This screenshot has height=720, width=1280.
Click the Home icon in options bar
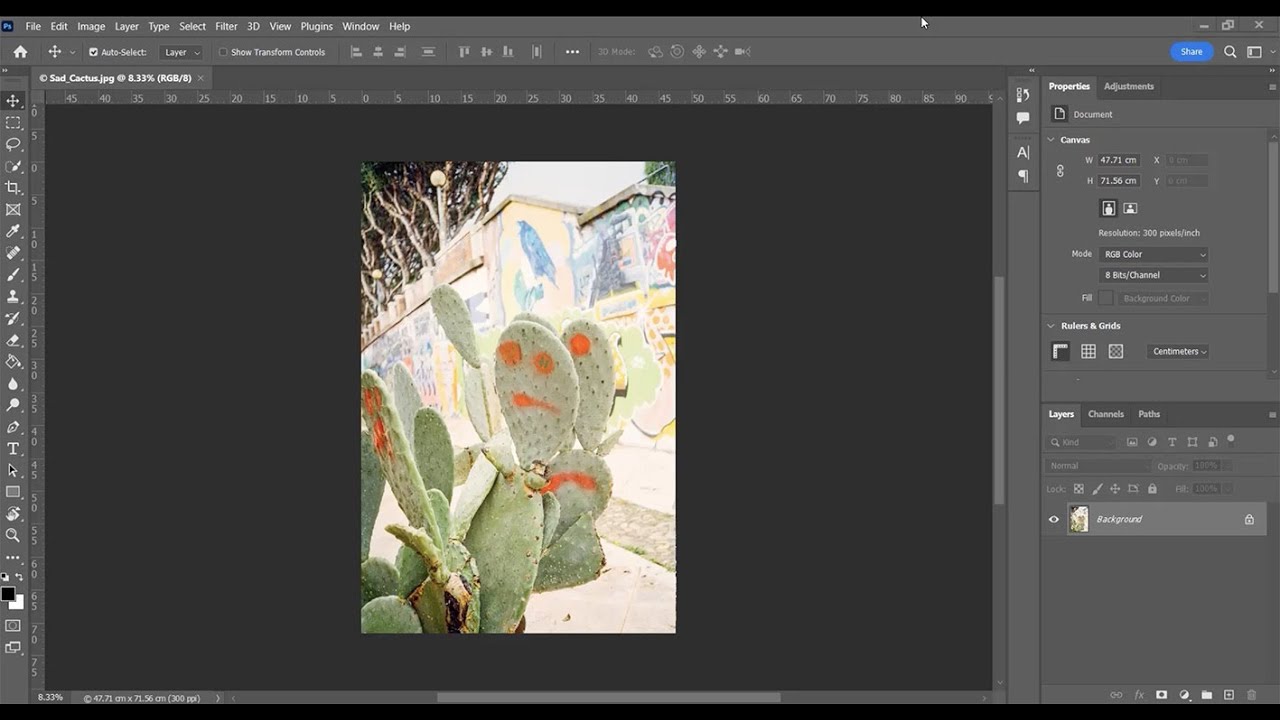(20, 52)
